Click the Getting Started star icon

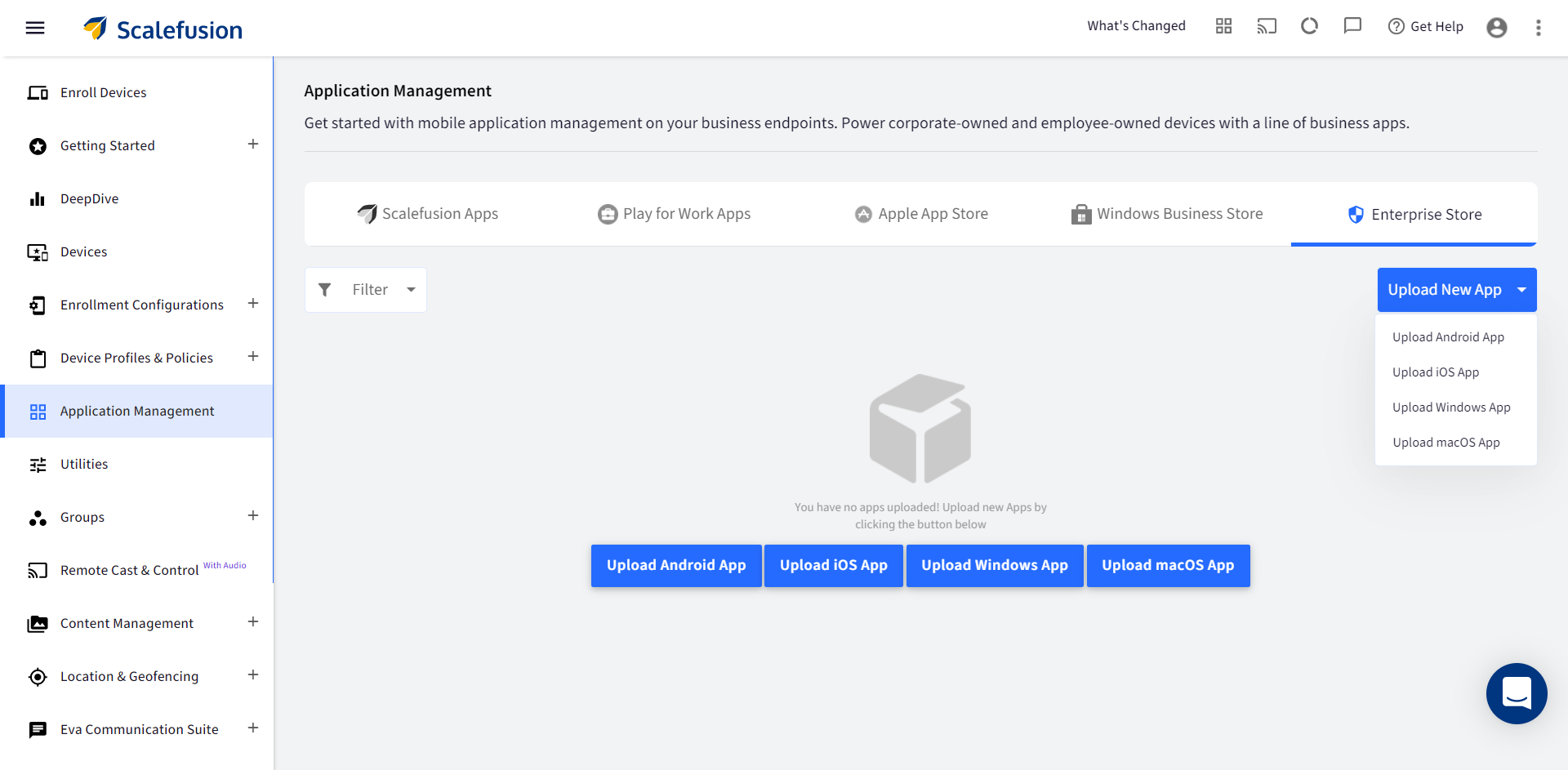click(38, 146)
